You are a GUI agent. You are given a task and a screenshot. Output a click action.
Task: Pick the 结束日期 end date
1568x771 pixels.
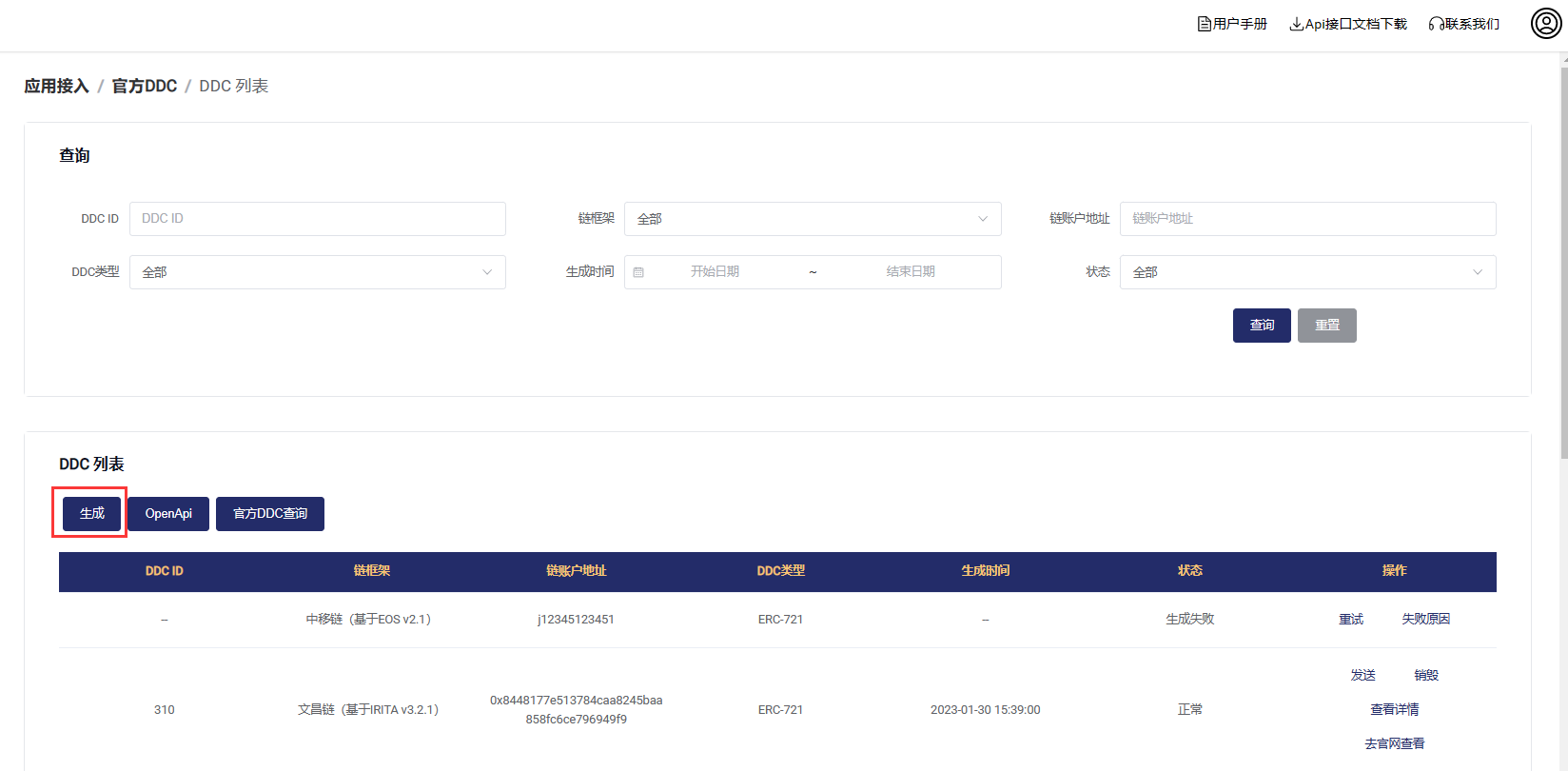911,272
